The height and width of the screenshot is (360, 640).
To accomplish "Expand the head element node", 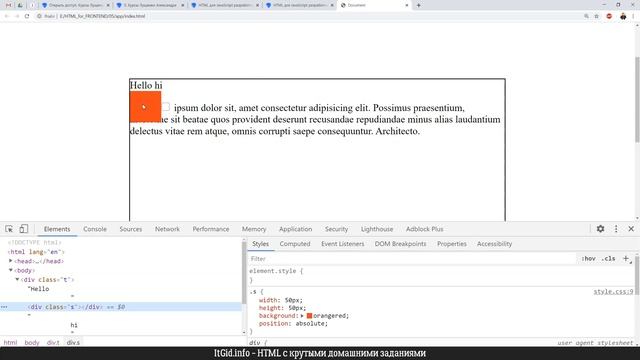I will 11,261.
